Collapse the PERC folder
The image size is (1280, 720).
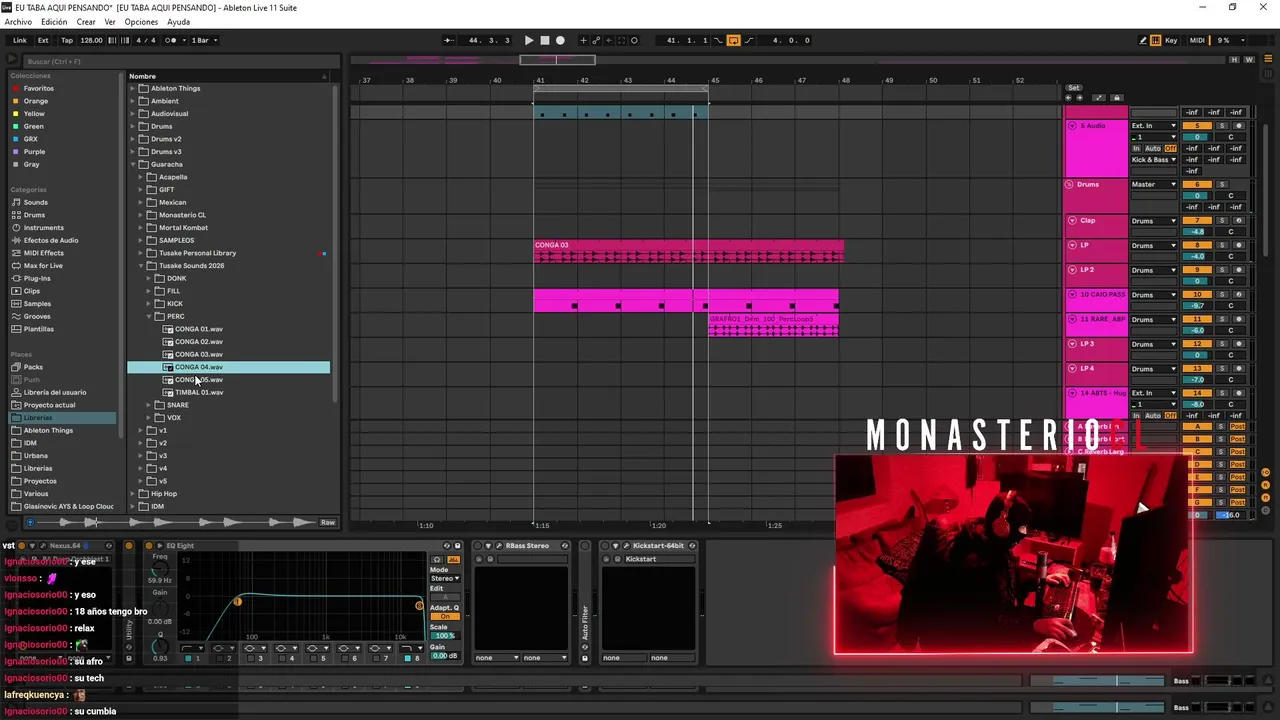click(150, 316)
